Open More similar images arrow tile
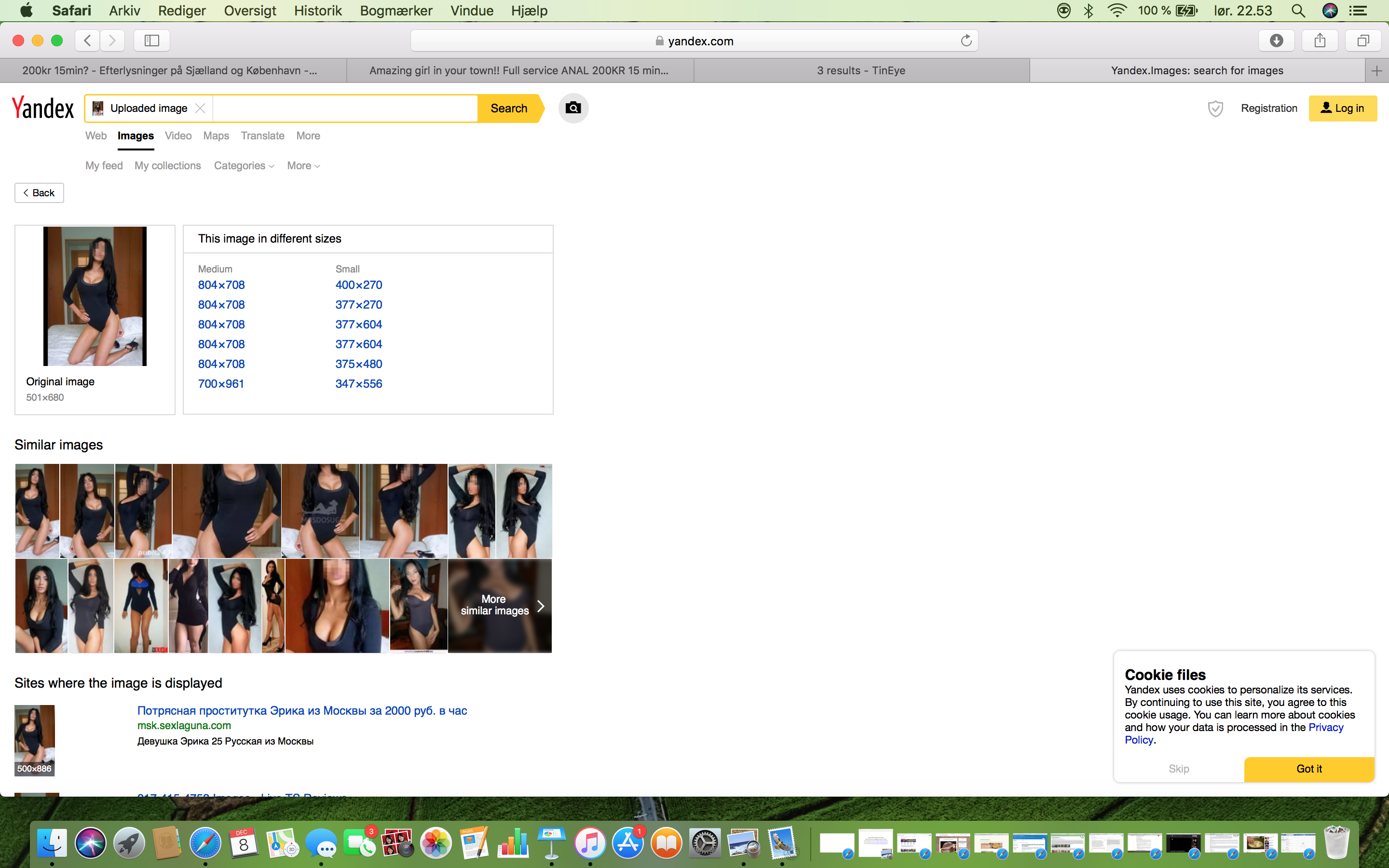The image size is (1389, 868). [x=500, y=606]
